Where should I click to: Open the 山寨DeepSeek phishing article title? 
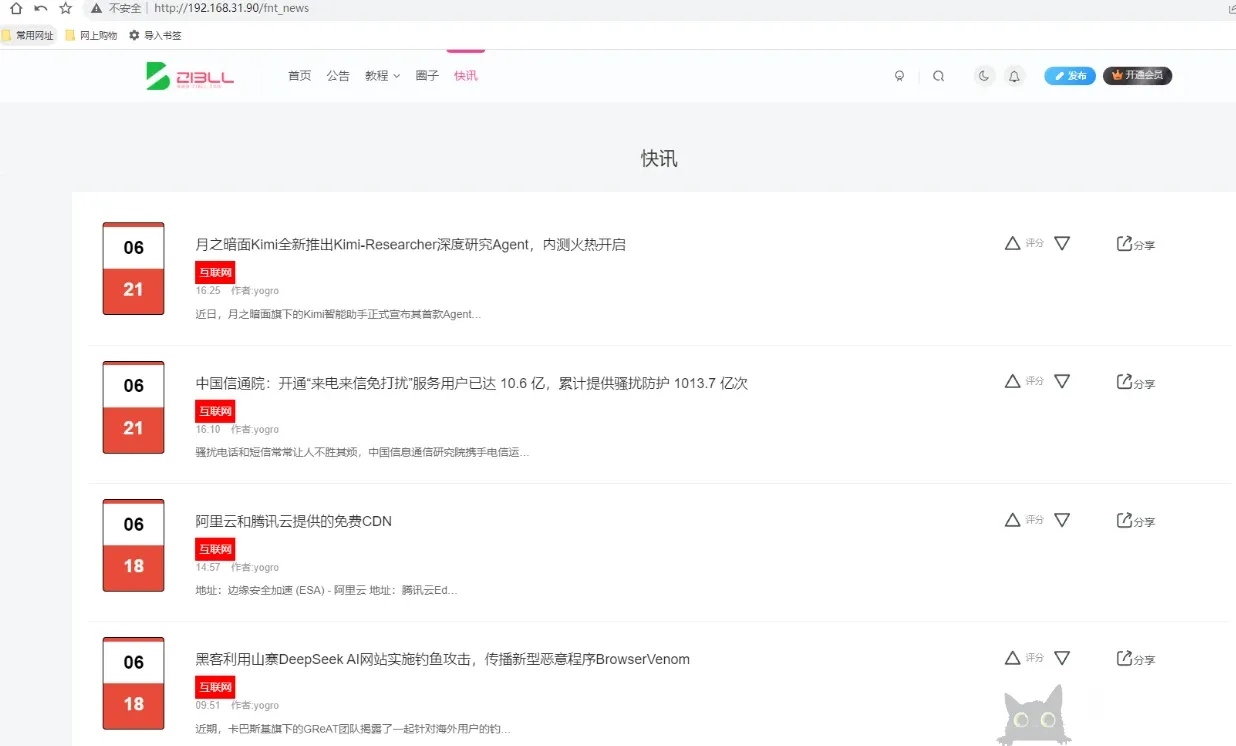(x=442, y=660)
